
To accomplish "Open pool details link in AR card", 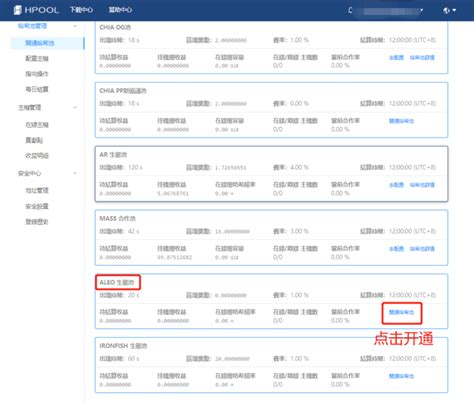I will pyautogui.click(x=422, y=185).
